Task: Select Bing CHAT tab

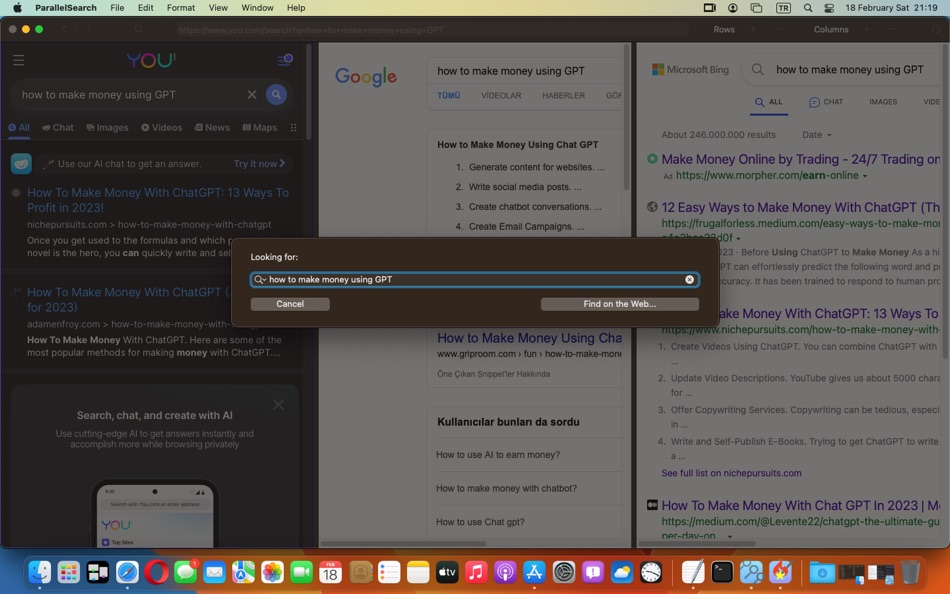Action: pyautogui.click(x=826, y=102)
